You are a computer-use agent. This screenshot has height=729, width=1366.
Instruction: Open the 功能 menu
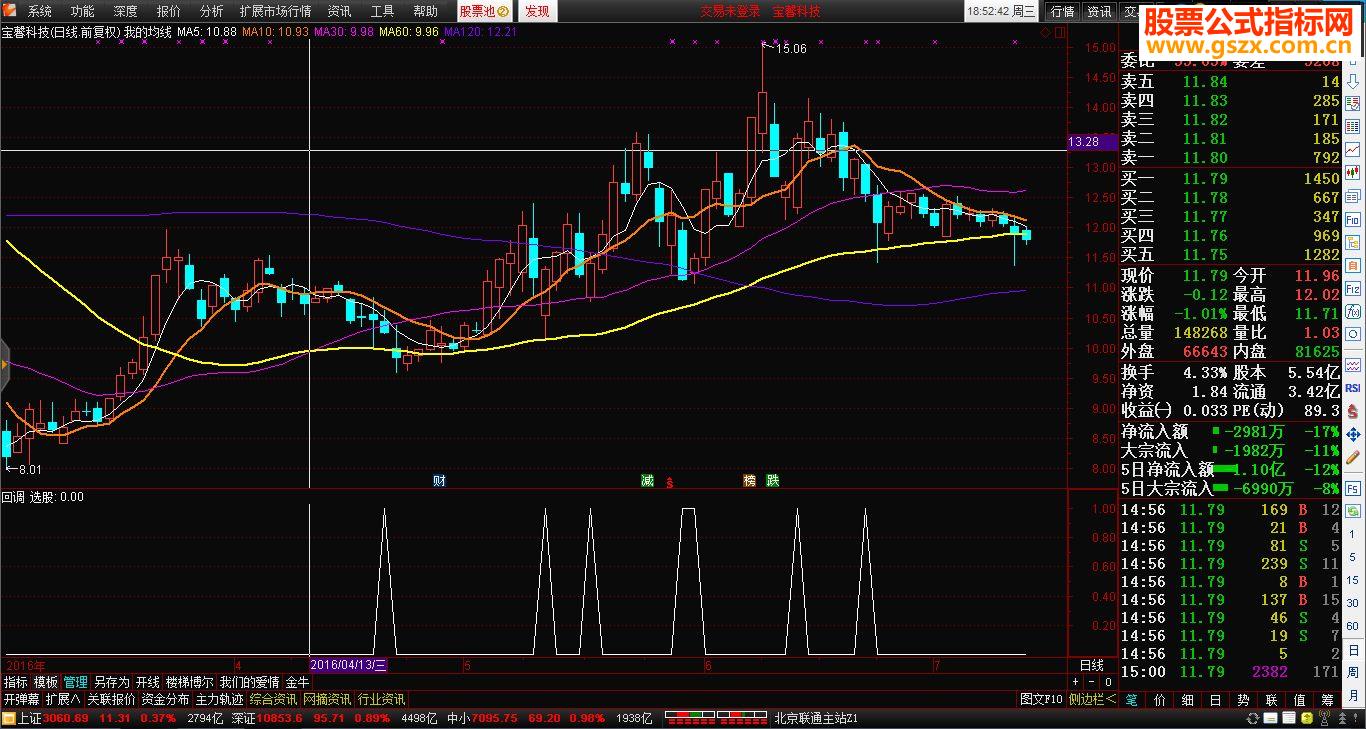pos(83,11)
